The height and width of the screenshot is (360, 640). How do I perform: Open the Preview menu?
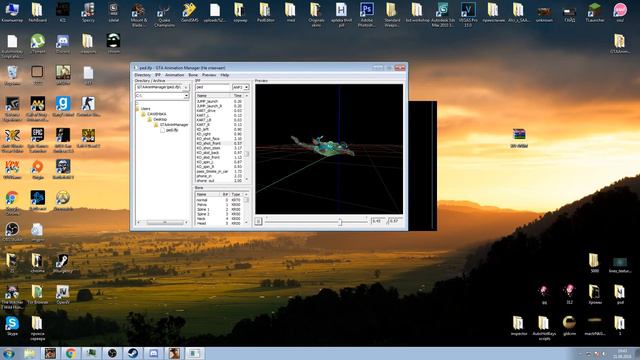(209, 75)
